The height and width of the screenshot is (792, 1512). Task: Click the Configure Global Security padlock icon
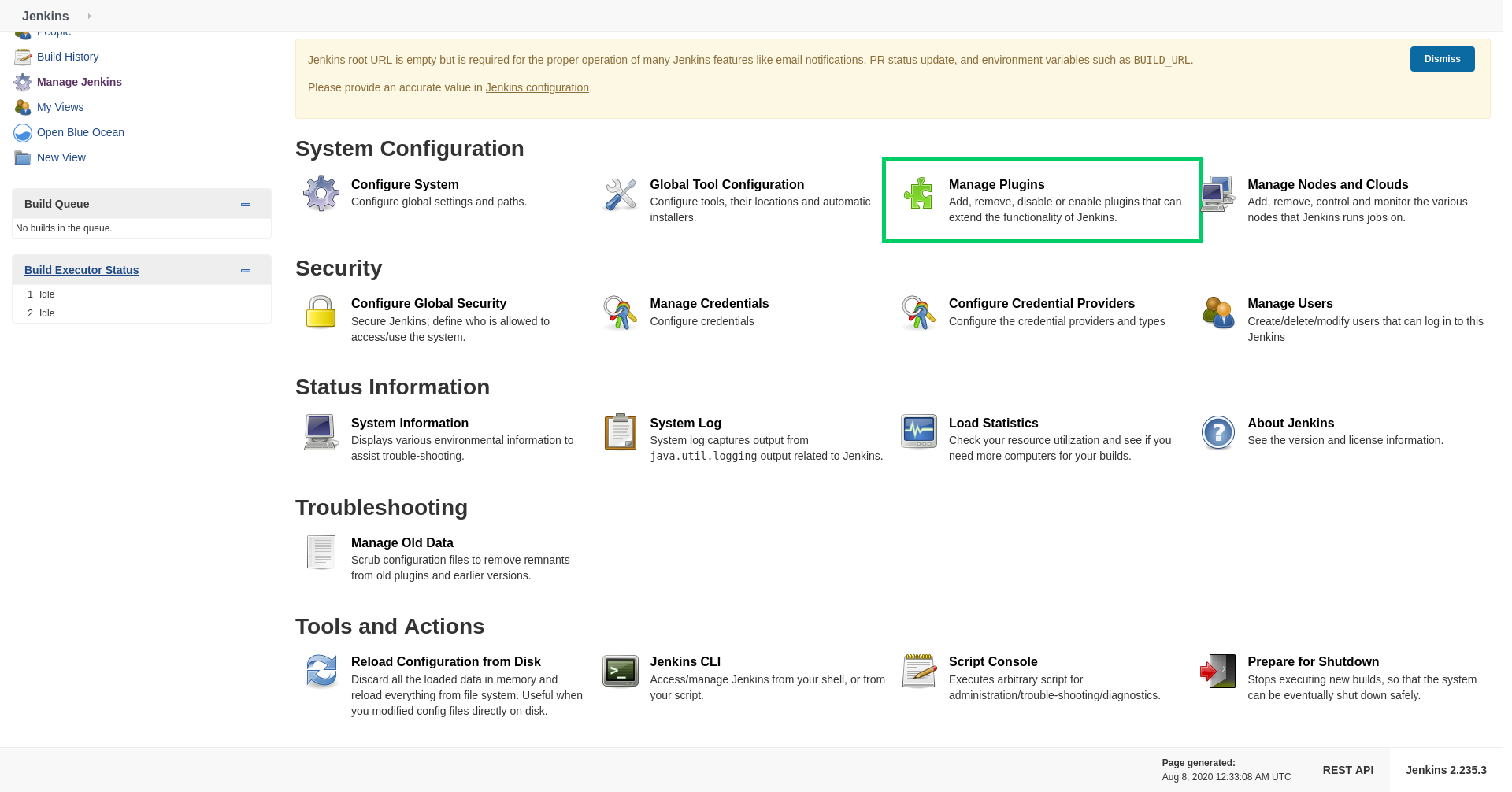(321, 313)
